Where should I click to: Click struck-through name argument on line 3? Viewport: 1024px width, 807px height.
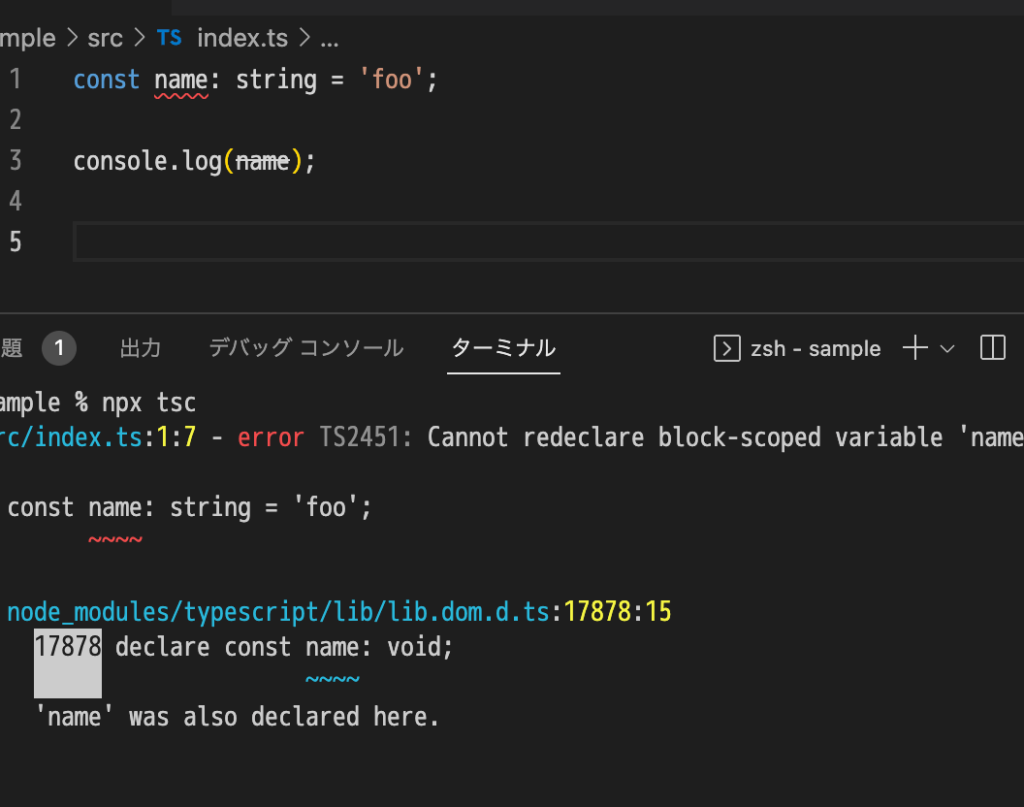[263, 161]
